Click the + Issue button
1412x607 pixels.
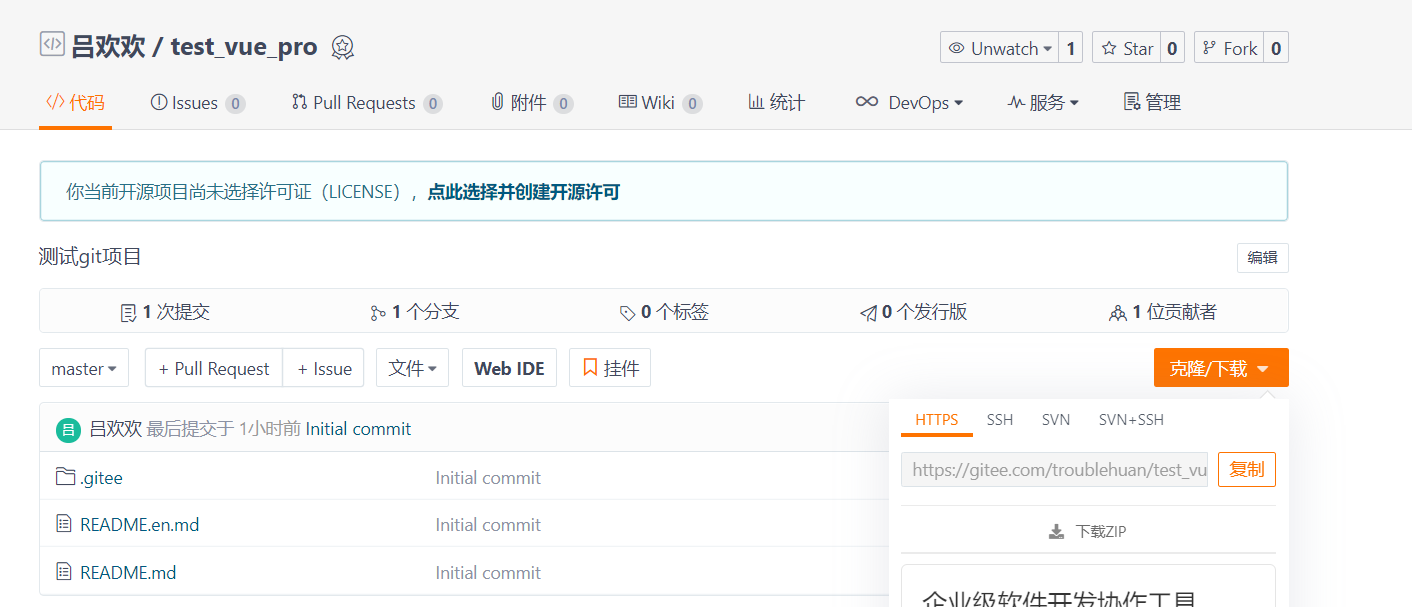(x=324, y=368)
